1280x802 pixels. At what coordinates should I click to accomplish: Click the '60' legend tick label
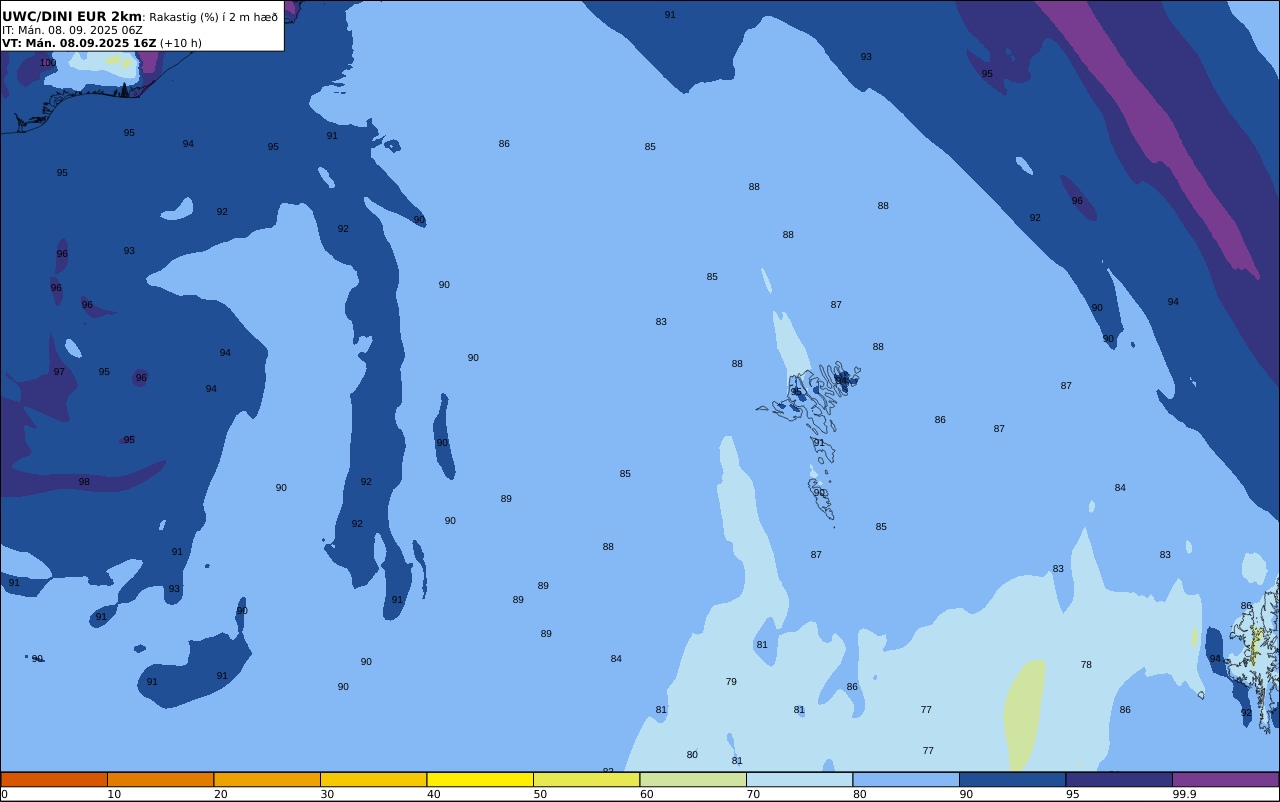click(646, 794)
